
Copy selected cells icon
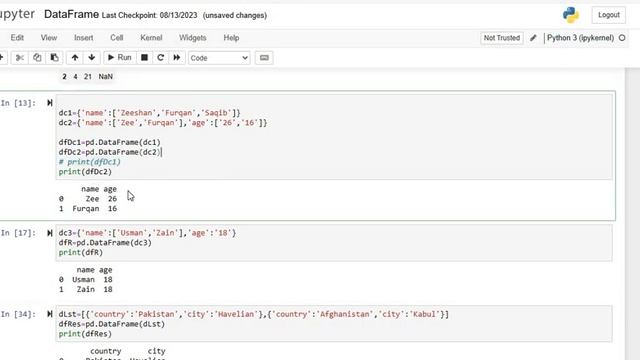tap(37, 58)
